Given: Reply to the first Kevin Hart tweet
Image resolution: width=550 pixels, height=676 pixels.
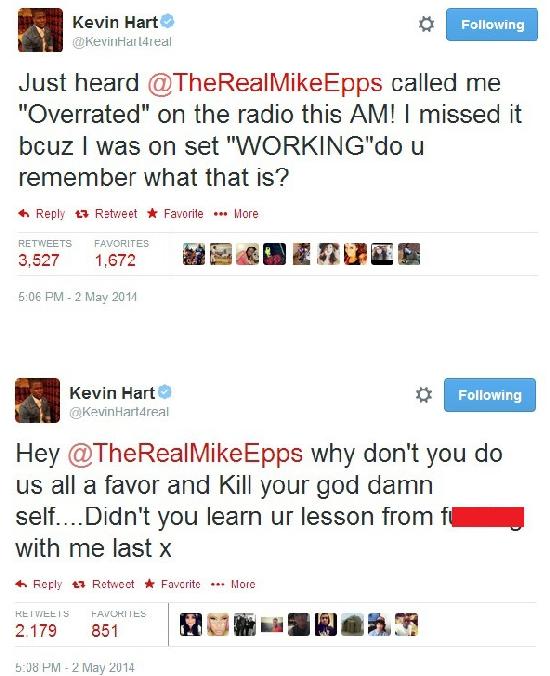Looking at the screenshot, I should (x=41, y=213).
